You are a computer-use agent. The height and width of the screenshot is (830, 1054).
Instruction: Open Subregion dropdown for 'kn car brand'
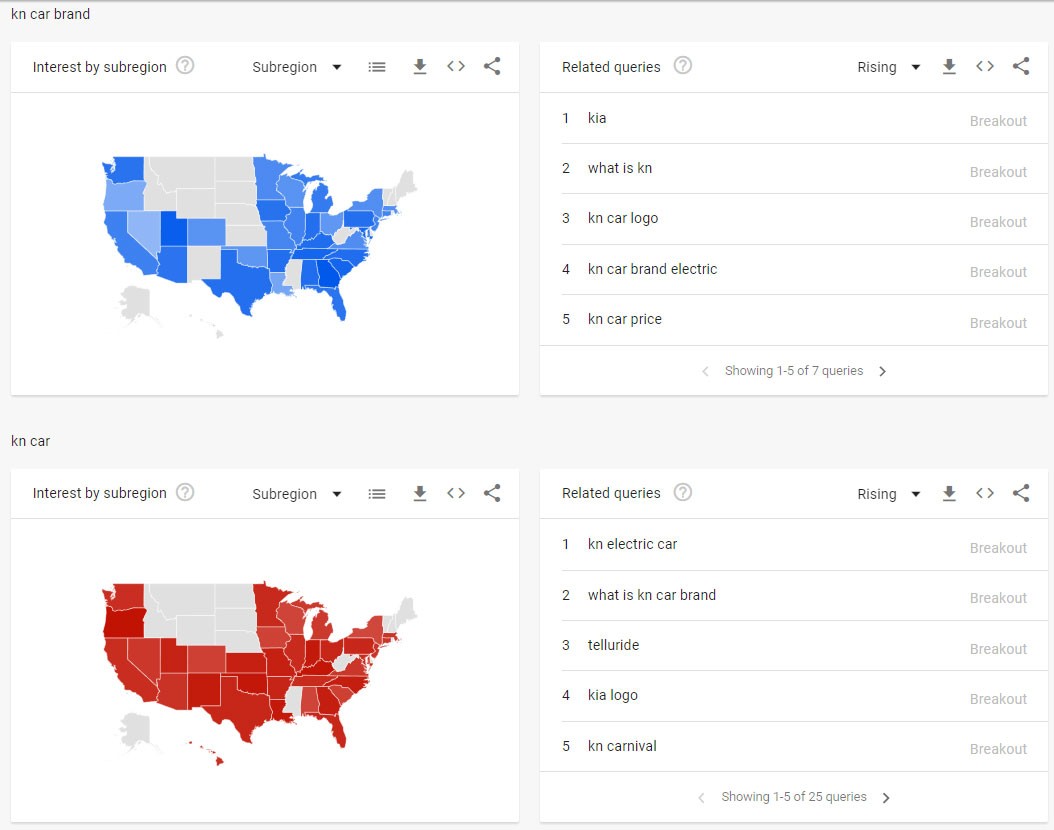(x=297, y=67)
